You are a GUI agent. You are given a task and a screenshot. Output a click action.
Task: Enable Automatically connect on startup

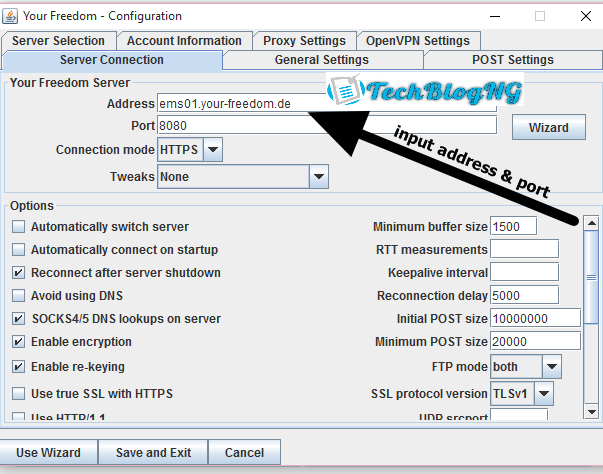pyautogui.click(x=18, y=250)
